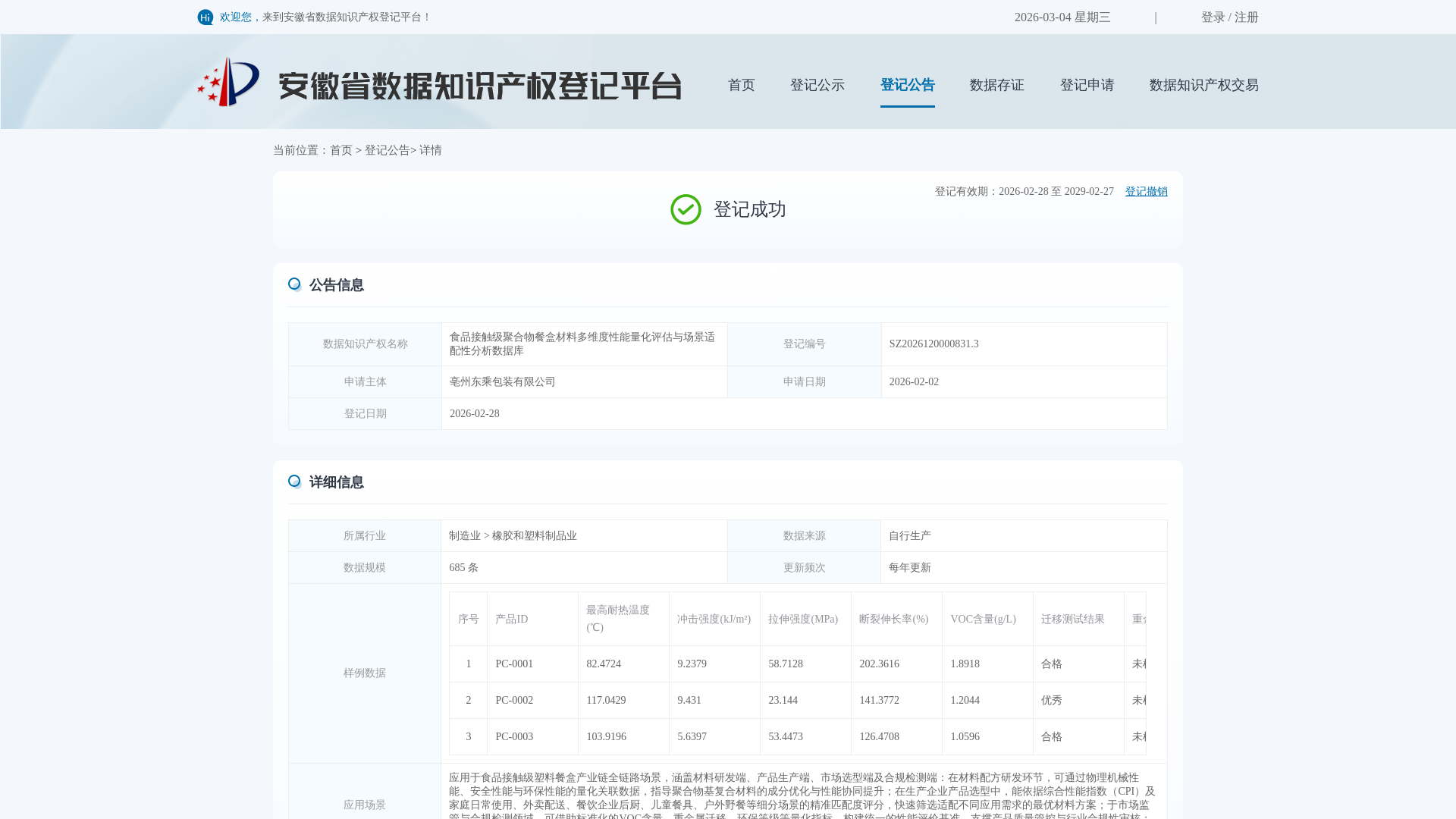This screenshot has width=1456, height=819.
Task: Click the 序号 column header
Action: click(468, 620)
